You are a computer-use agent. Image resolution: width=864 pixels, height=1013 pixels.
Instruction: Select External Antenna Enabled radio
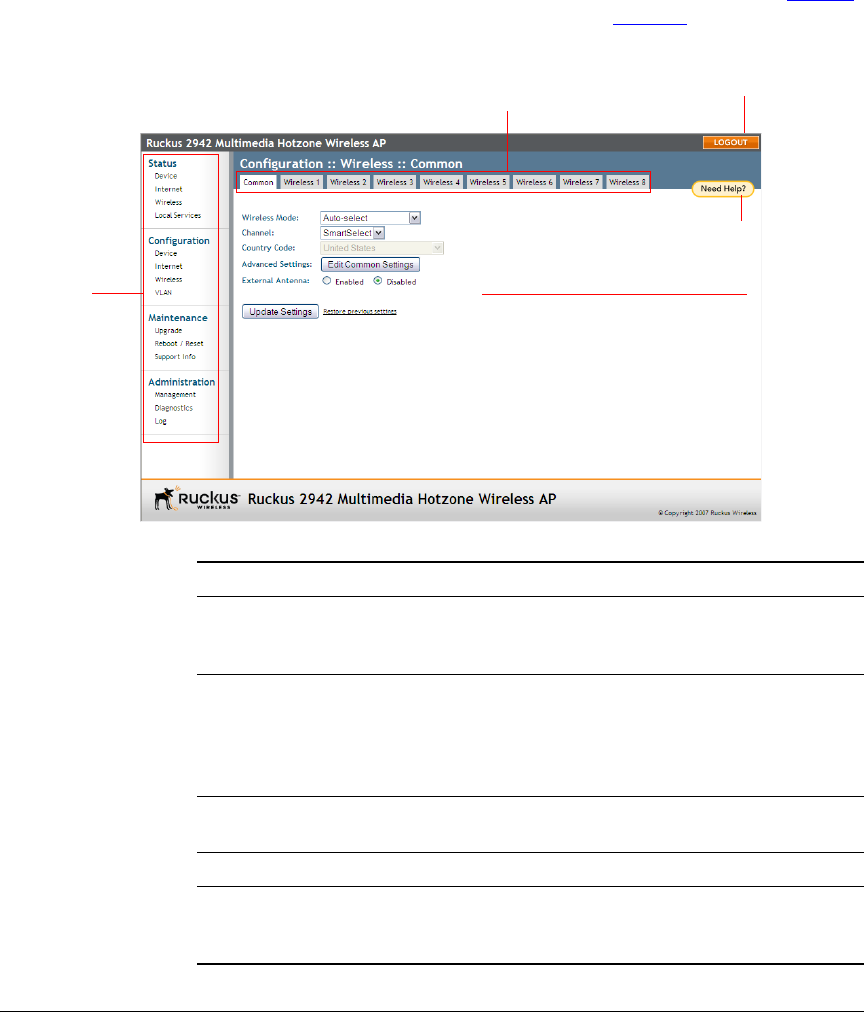(x=327, y=281)
